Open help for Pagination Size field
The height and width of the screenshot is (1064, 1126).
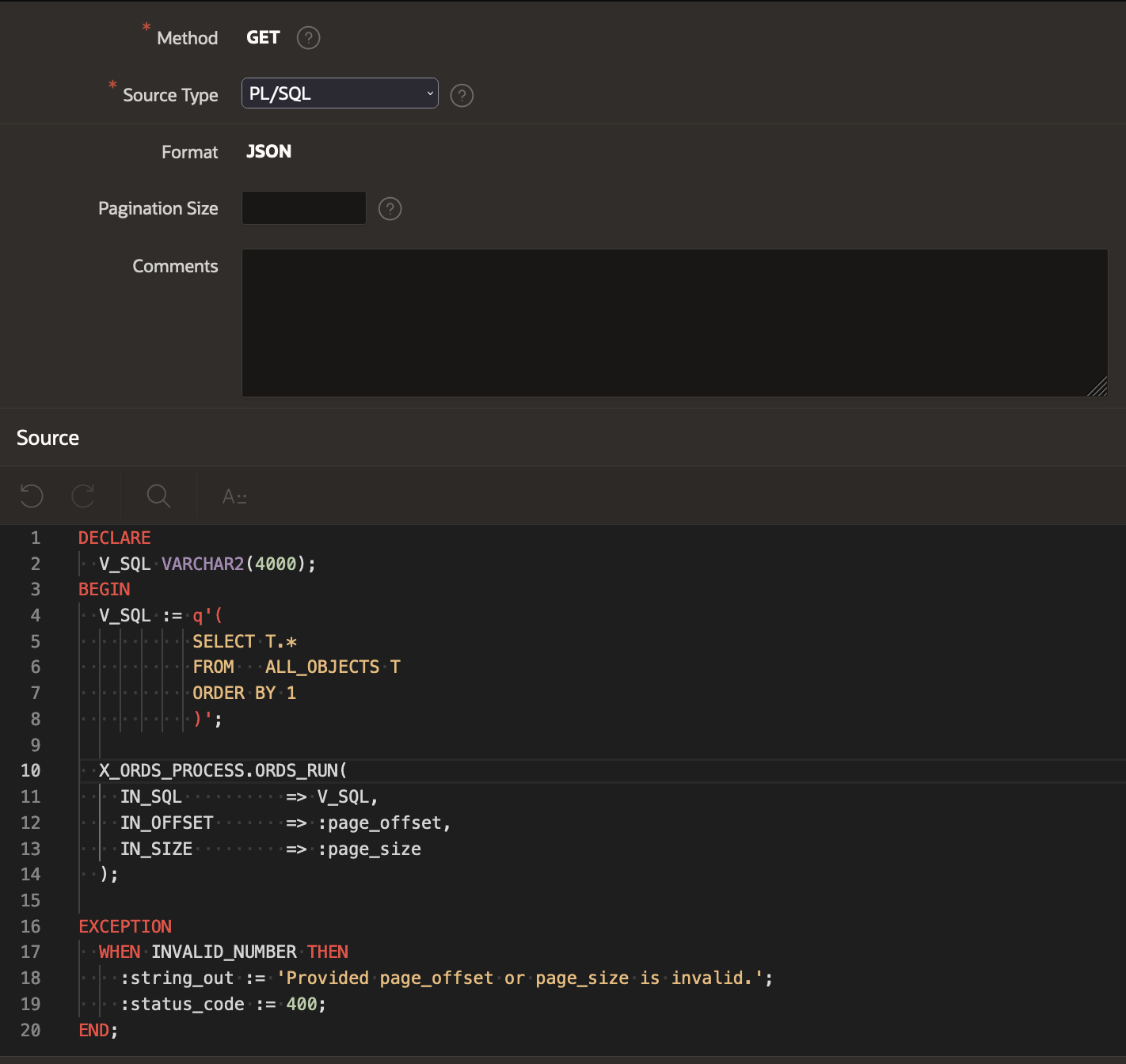coord(390,209)
